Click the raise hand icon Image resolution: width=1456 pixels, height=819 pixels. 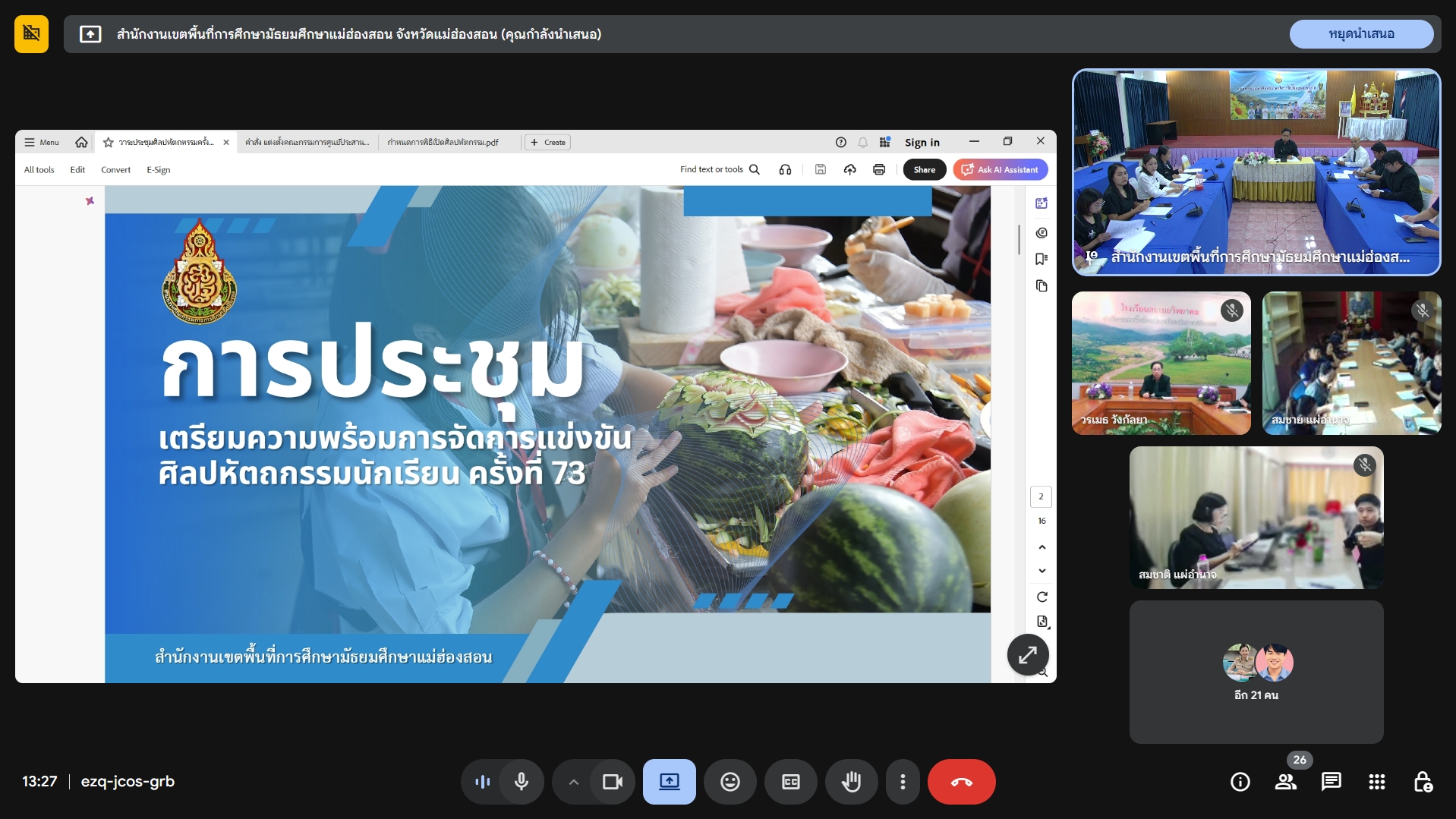pyautogui.click(x=851, y=781)
